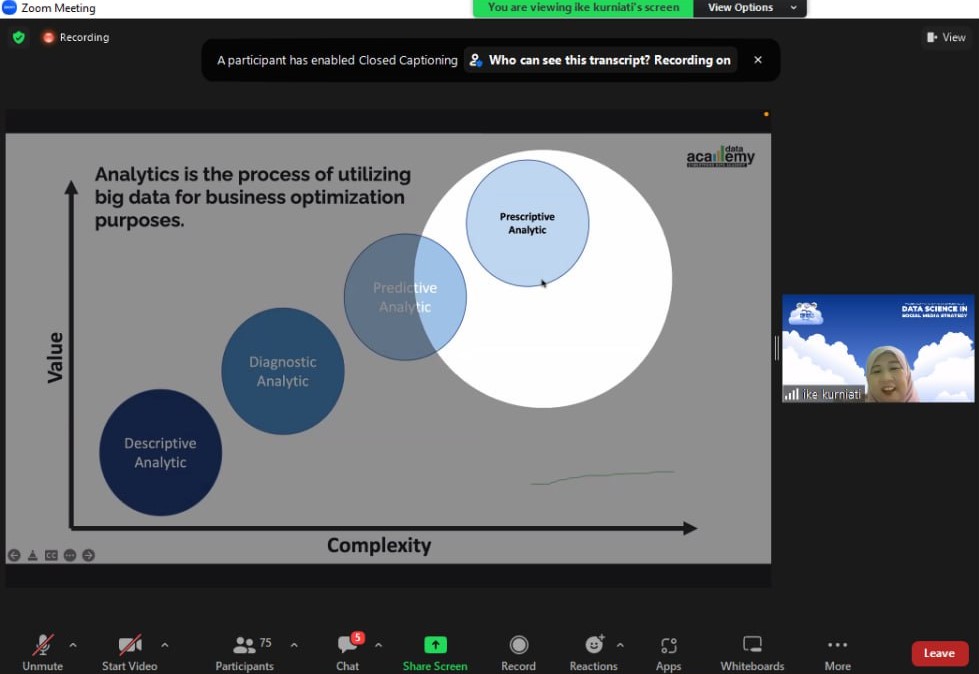Open the Participants list showing 75

245,645
